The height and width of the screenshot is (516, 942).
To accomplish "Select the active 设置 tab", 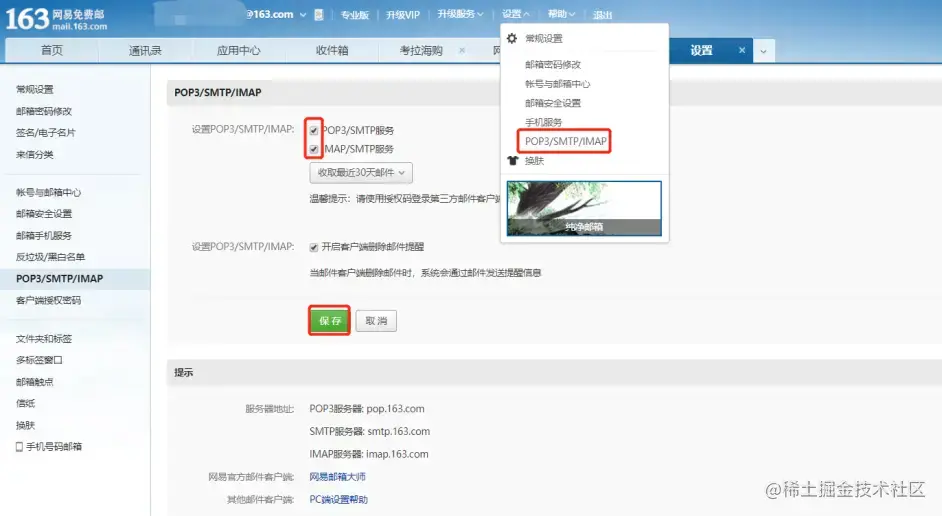I will pos(701,50).
